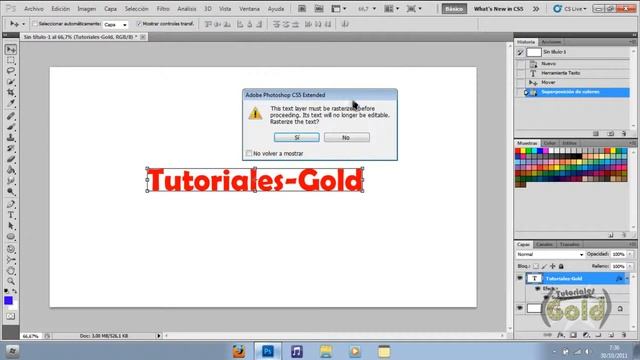Image resolution: width=640 pixels, height=360 pixels.
Task: Swap foreground and background colors
Action: pyautogui.click(x=14, y=291)
